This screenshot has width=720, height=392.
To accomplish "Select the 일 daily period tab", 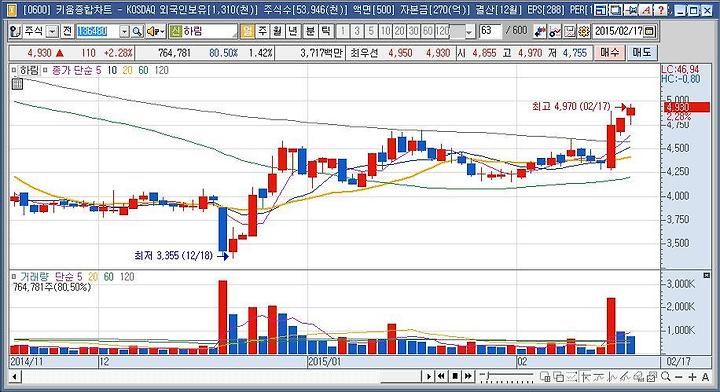I will [x=248, y=31].
